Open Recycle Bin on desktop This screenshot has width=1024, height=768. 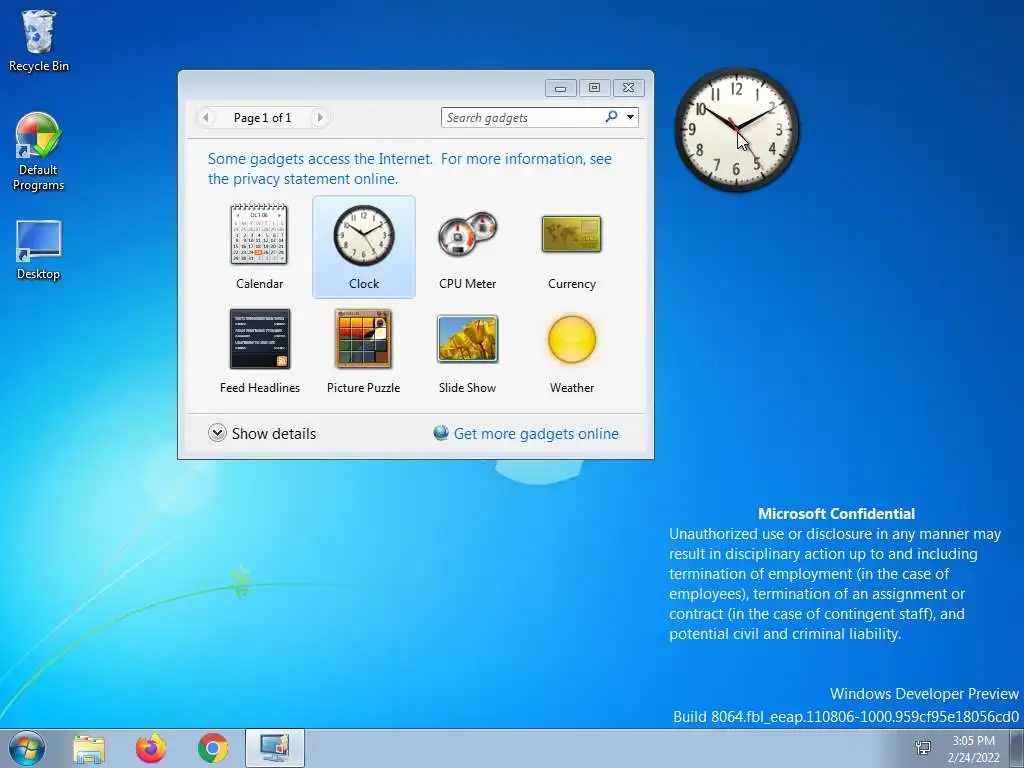(39, 40)
